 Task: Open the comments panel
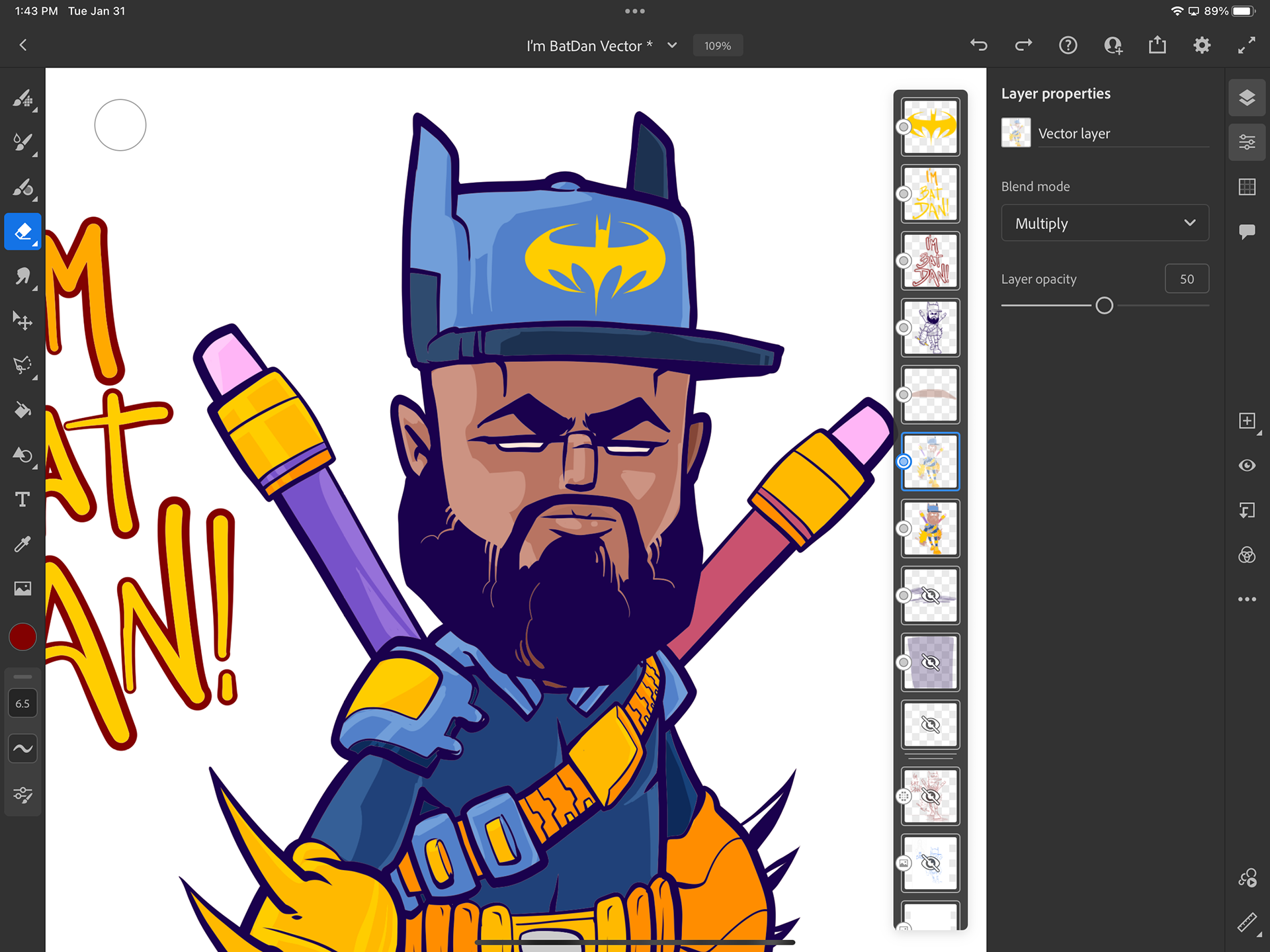1247,232
